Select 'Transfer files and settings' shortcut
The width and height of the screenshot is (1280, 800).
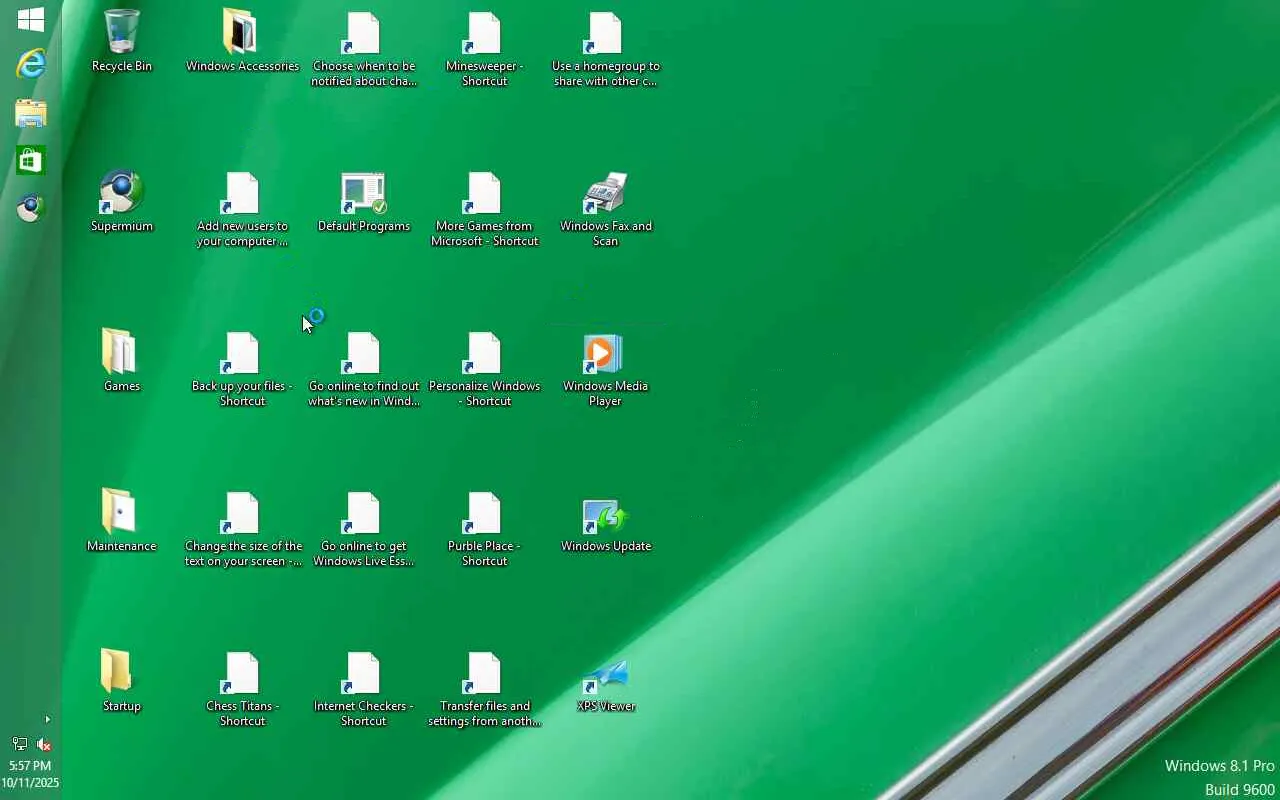tap(484, 689)
